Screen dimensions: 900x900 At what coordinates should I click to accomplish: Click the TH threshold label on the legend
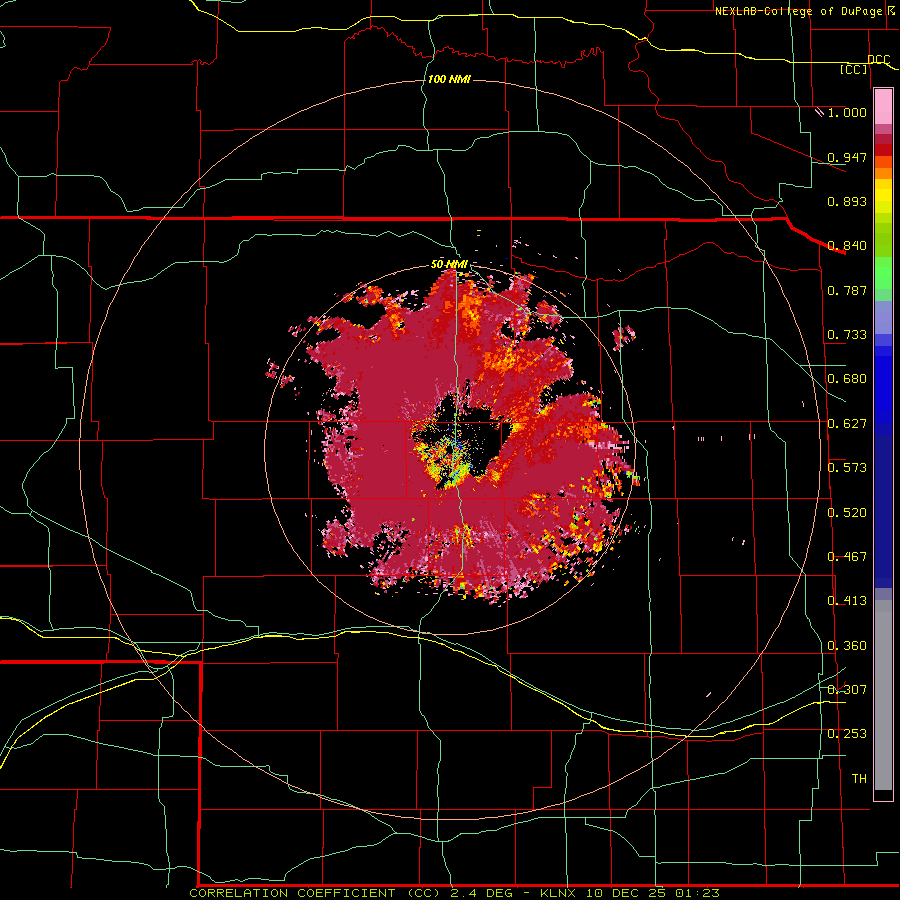[859, 779]
